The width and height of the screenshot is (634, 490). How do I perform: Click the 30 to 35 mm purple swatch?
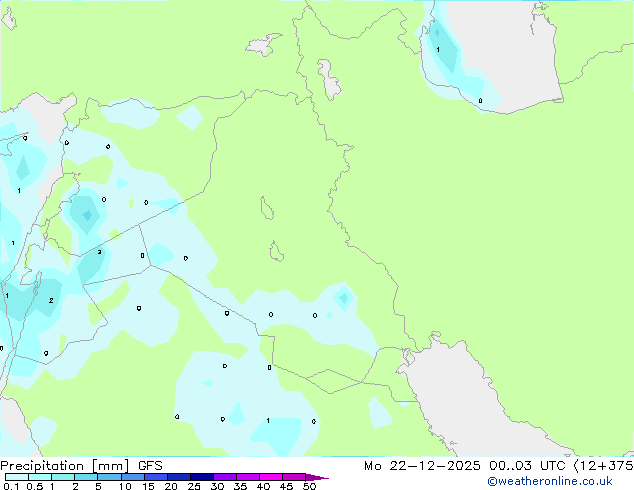224,477
